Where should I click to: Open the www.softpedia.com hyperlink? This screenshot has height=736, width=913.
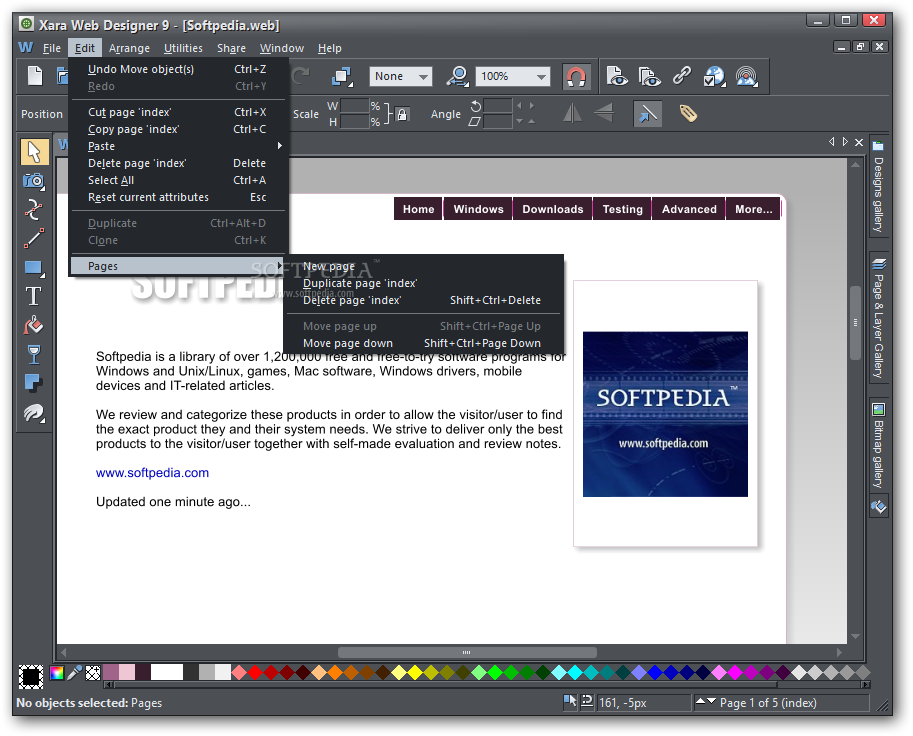pos(153,473)
